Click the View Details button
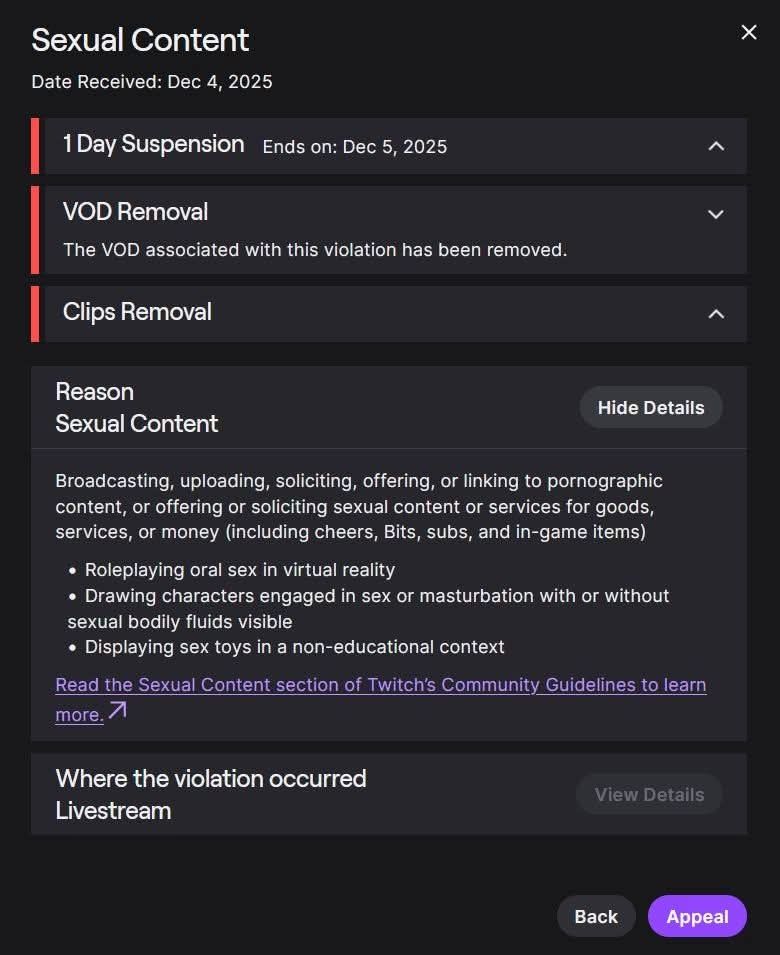This screenshot has height=955, width=780. (650, 794)
